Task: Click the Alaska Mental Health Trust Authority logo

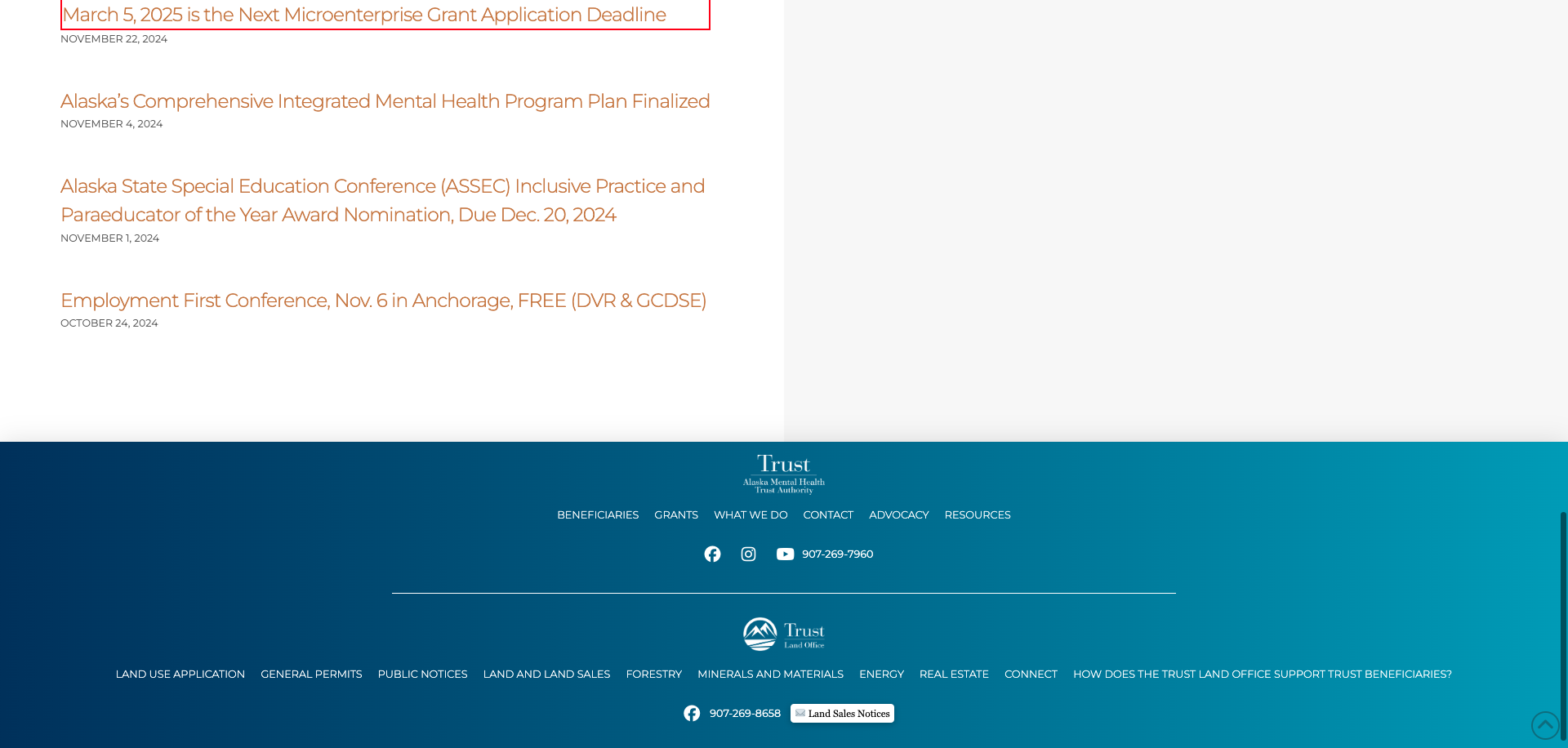Action: 783,474
